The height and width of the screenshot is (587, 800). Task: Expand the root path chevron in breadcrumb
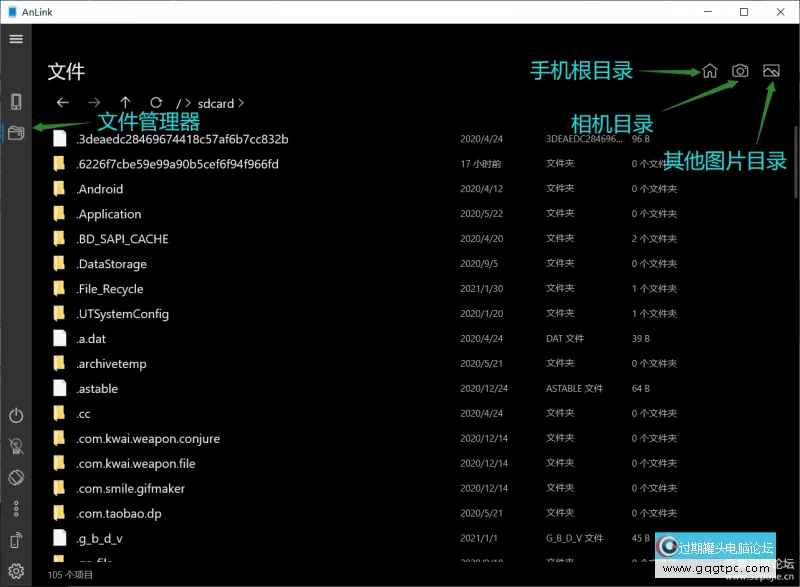(x=189, y=102)
